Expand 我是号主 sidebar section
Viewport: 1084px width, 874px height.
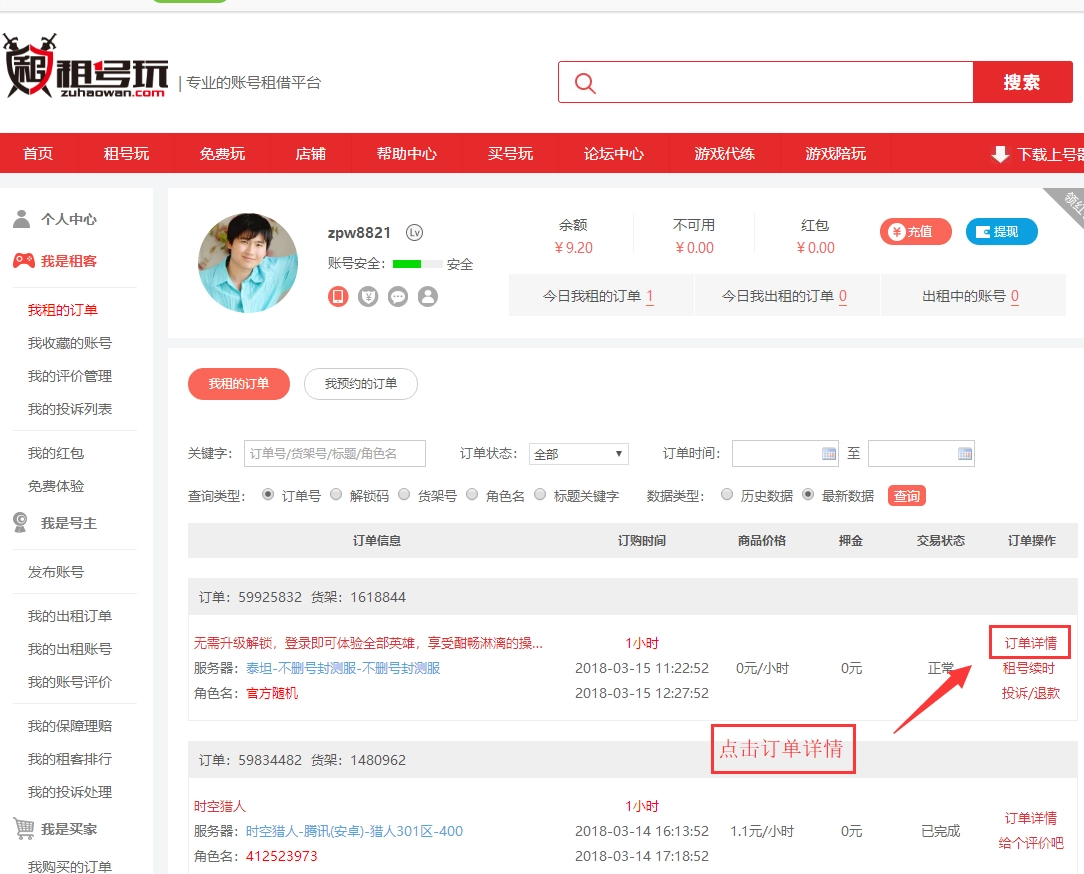68,523
